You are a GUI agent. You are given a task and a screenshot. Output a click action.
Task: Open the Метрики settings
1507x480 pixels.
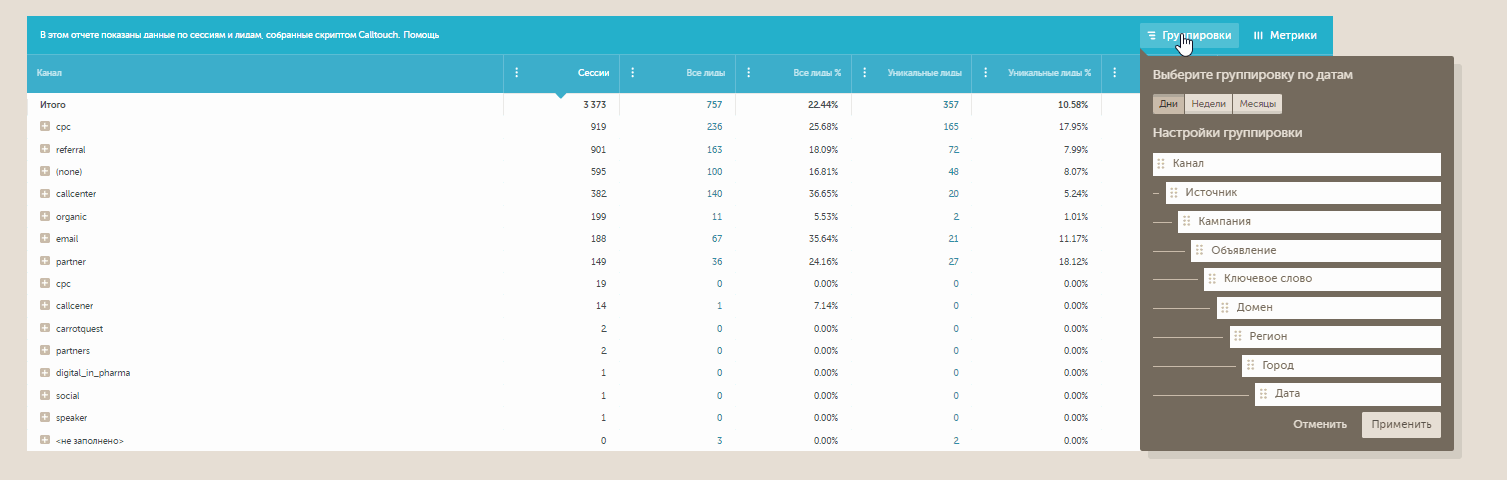coord(1285,35)
